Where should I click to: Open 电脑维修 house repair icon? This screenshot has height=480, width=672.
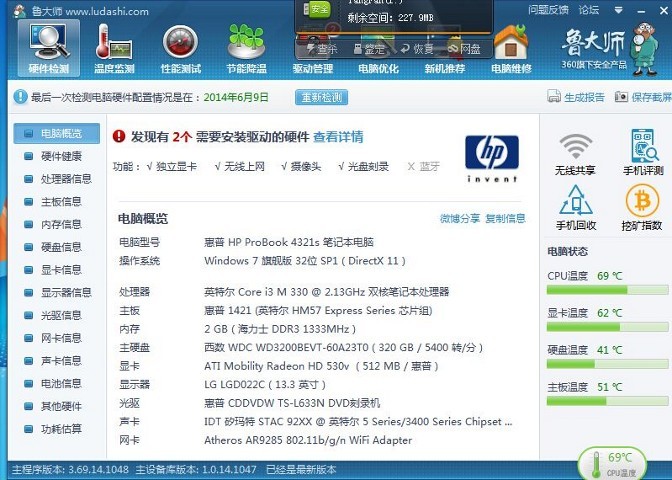click(511, 48)
